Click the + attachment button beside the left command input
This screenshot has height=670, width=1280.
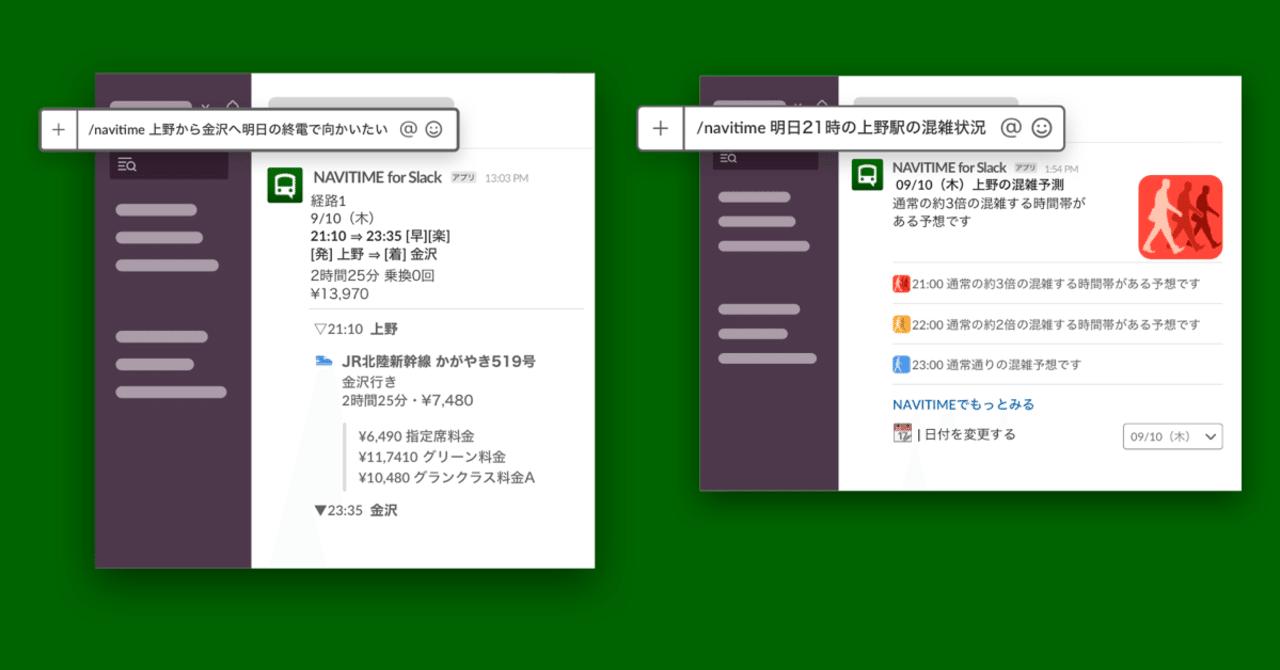point(59,129)
